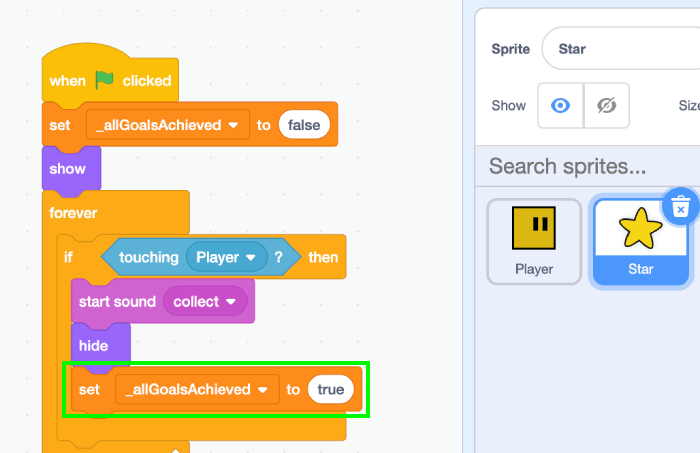This screenshot has height=453, width=700.
Task: Click the 'if' label of the conditional block
Action: 68,257
